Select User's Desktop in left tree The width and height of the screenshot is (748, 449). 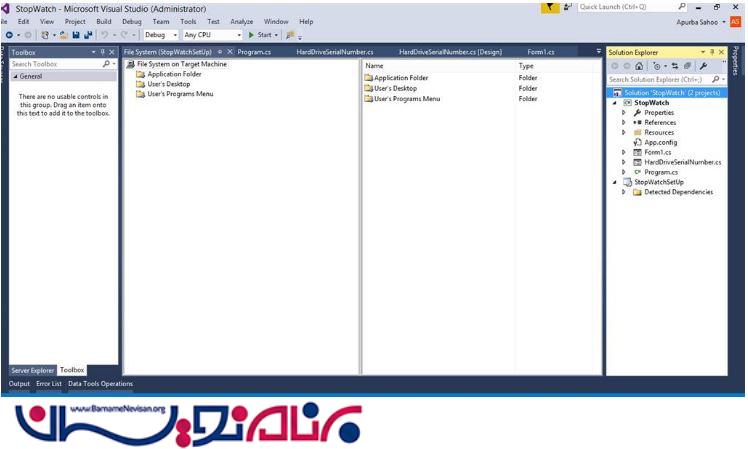(168, 84)
